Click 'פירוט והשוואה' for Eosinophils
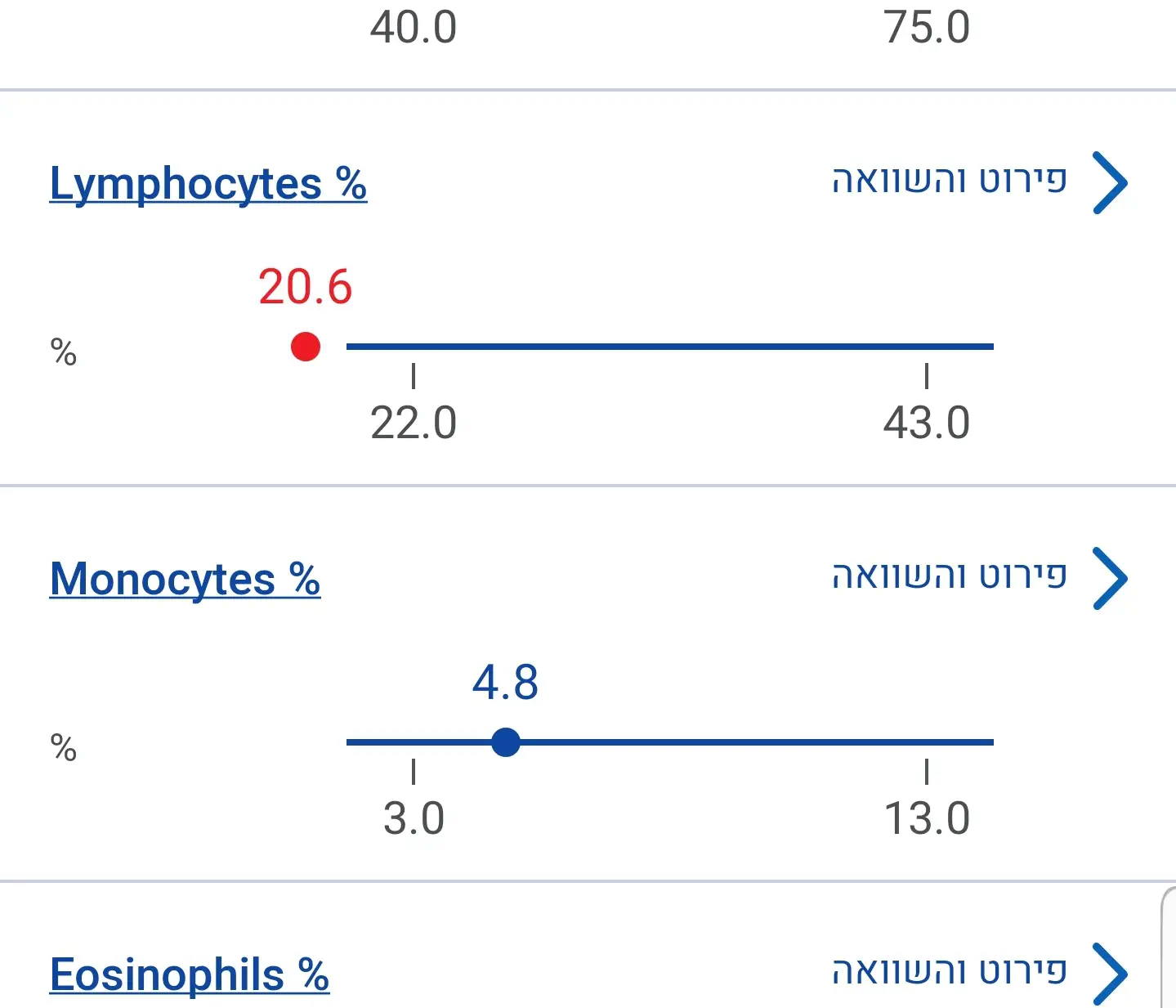Image resolution: width=1176 pixels, height=1008 pixels. pyautogui.click(x=950, y=972)
